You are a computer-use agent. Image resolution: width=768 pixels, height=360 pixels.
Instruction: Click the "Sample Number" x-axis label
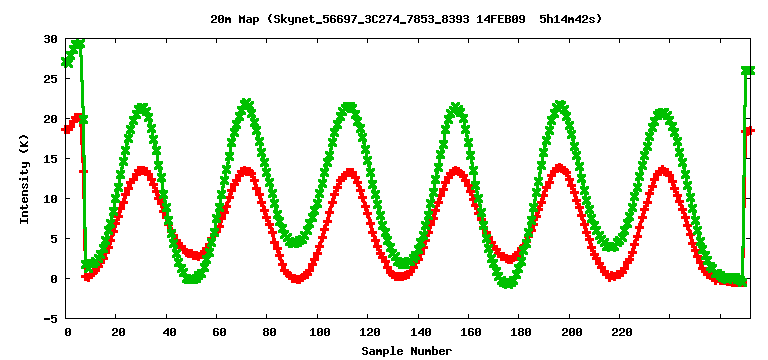click(x=407, y=351)
